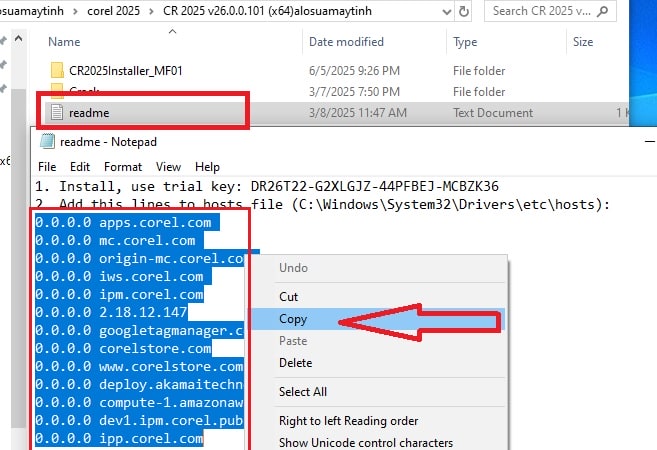
Task: Click the CR 2025 v26.0.0.101 breadcrumb
Action: tap(267, 11)
